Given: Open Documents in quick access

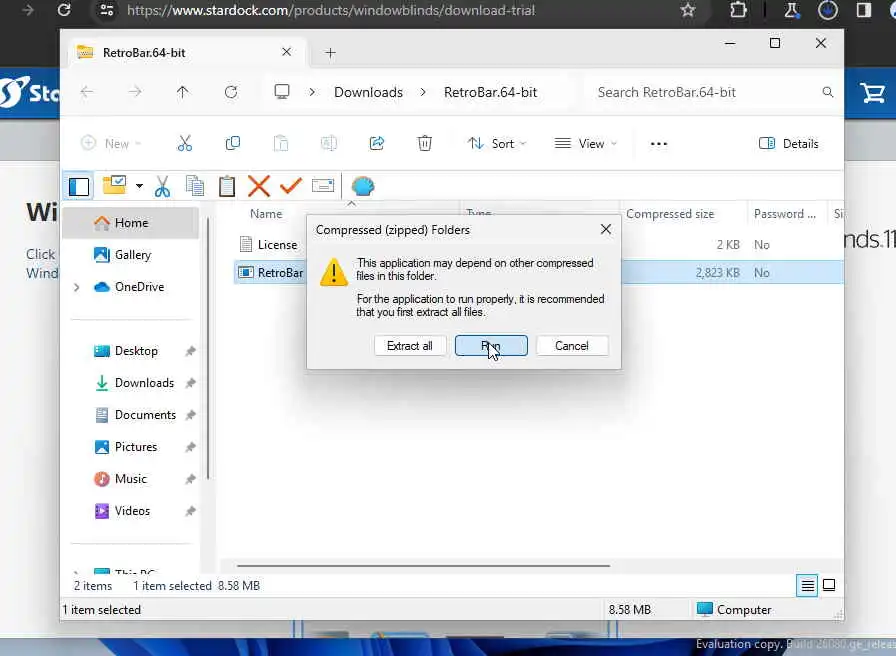Looking at the screenshot, I should pos(131,415).
